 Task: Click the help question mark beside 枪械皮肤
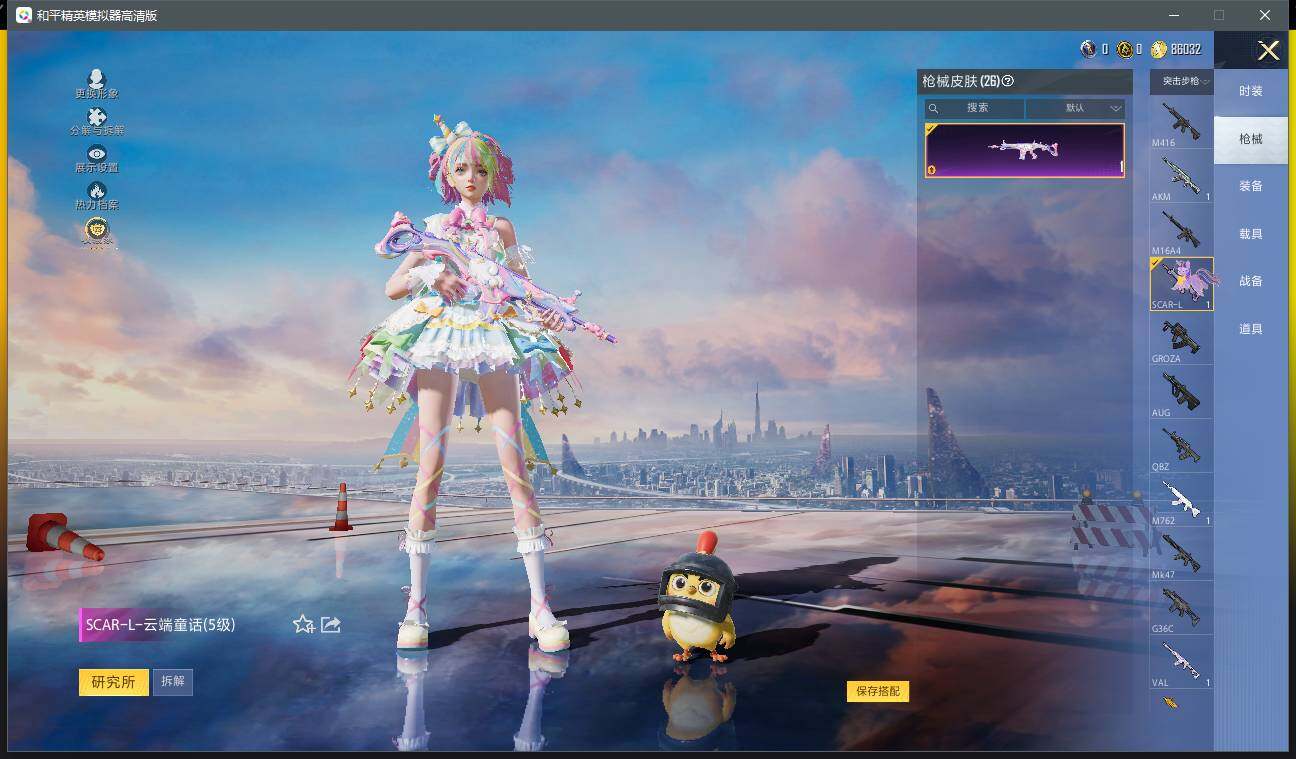1008,81
